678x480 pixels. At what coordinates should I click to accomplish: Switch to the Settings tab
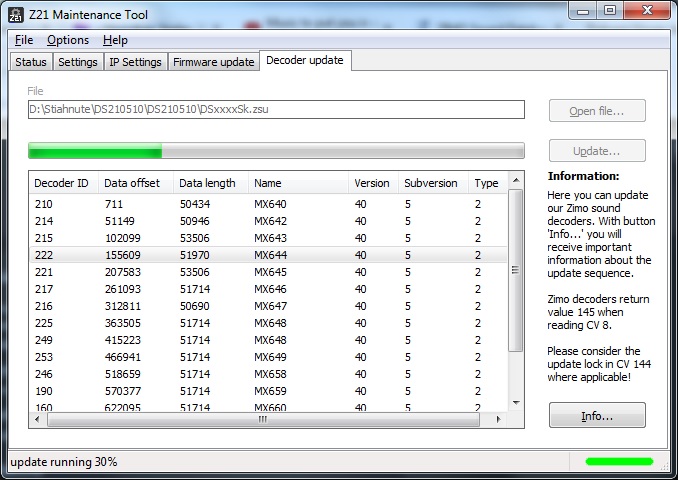78,62
